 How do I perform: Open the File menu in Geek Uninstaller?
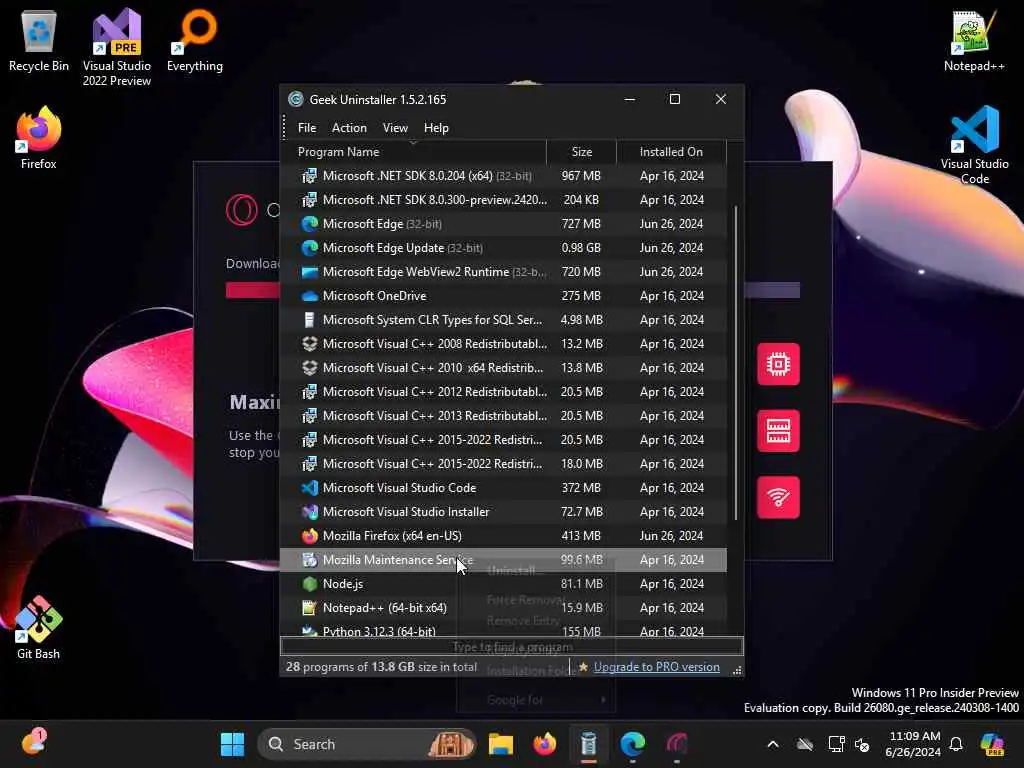307,128
